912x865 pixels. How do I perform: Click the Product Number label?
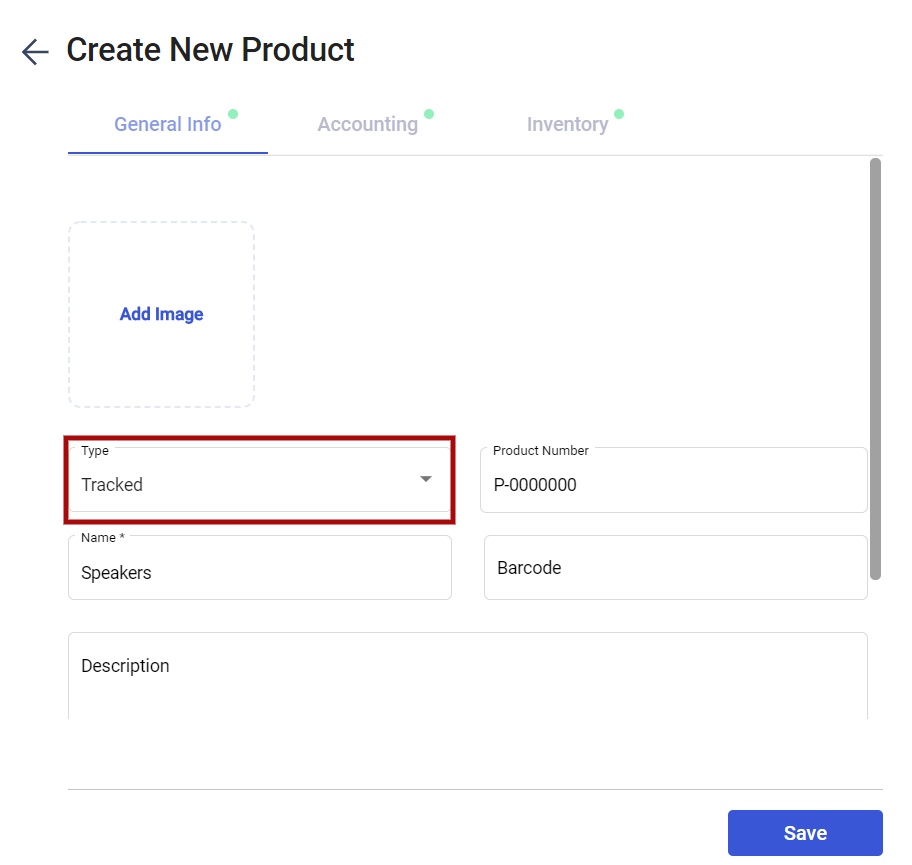click(540, 451)
